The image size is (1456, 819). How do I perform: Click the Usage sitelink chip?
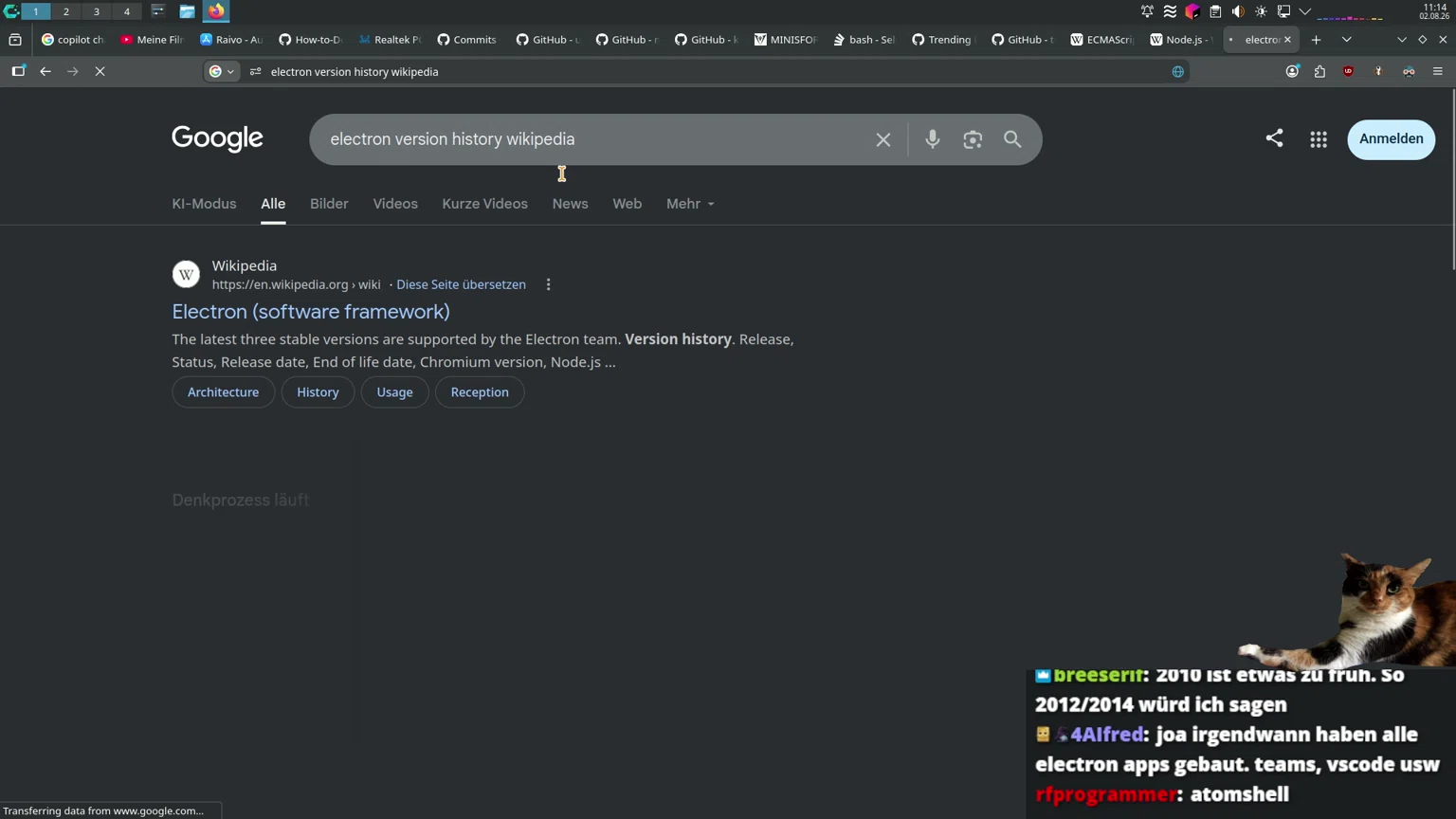pos(394,392)
